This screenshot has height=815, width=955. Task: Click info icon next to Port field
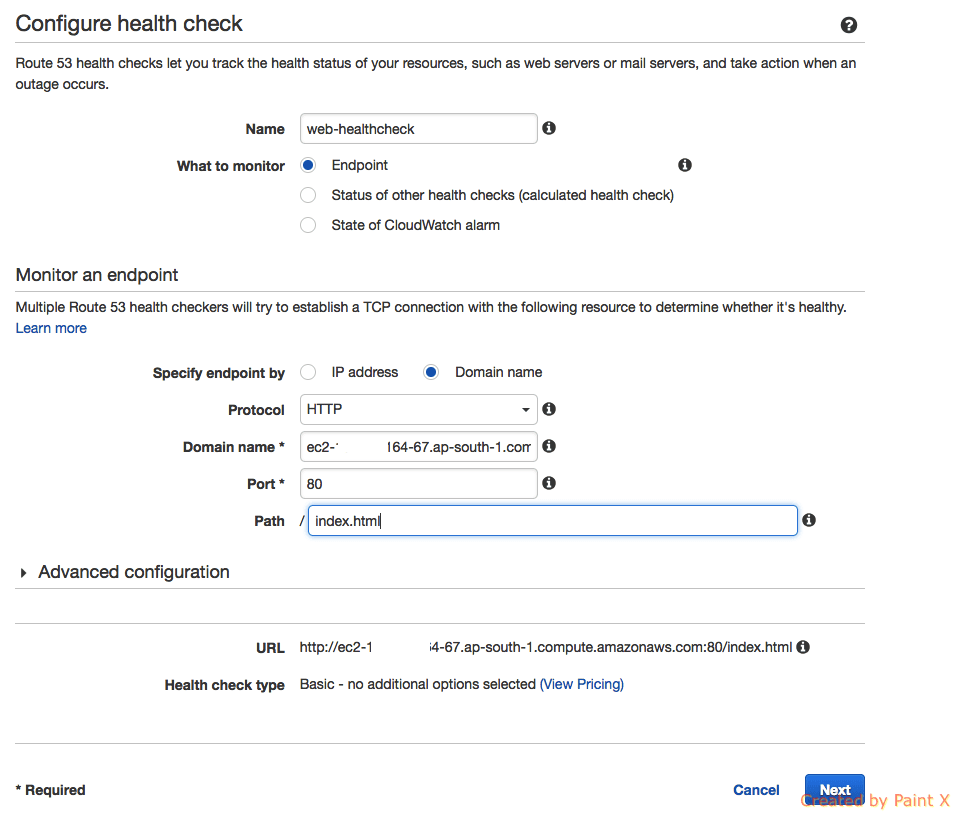[x=549, y=483]
